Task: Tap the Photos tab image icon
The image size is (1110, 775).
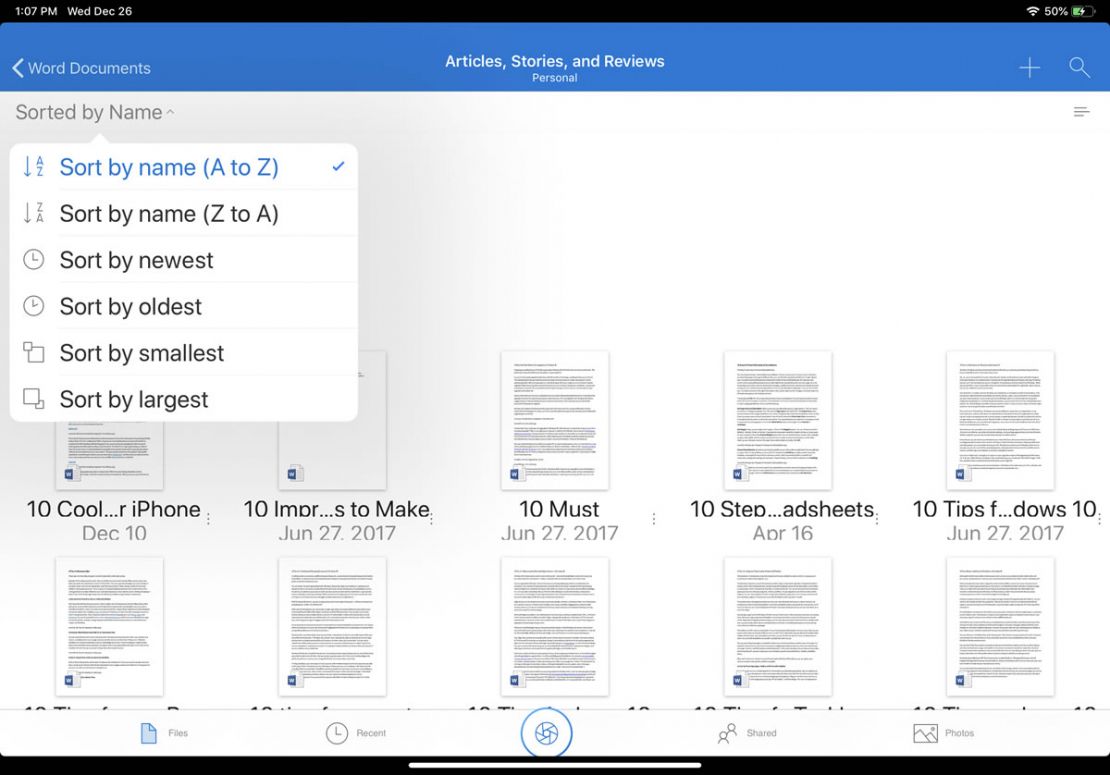Action: 925,732
